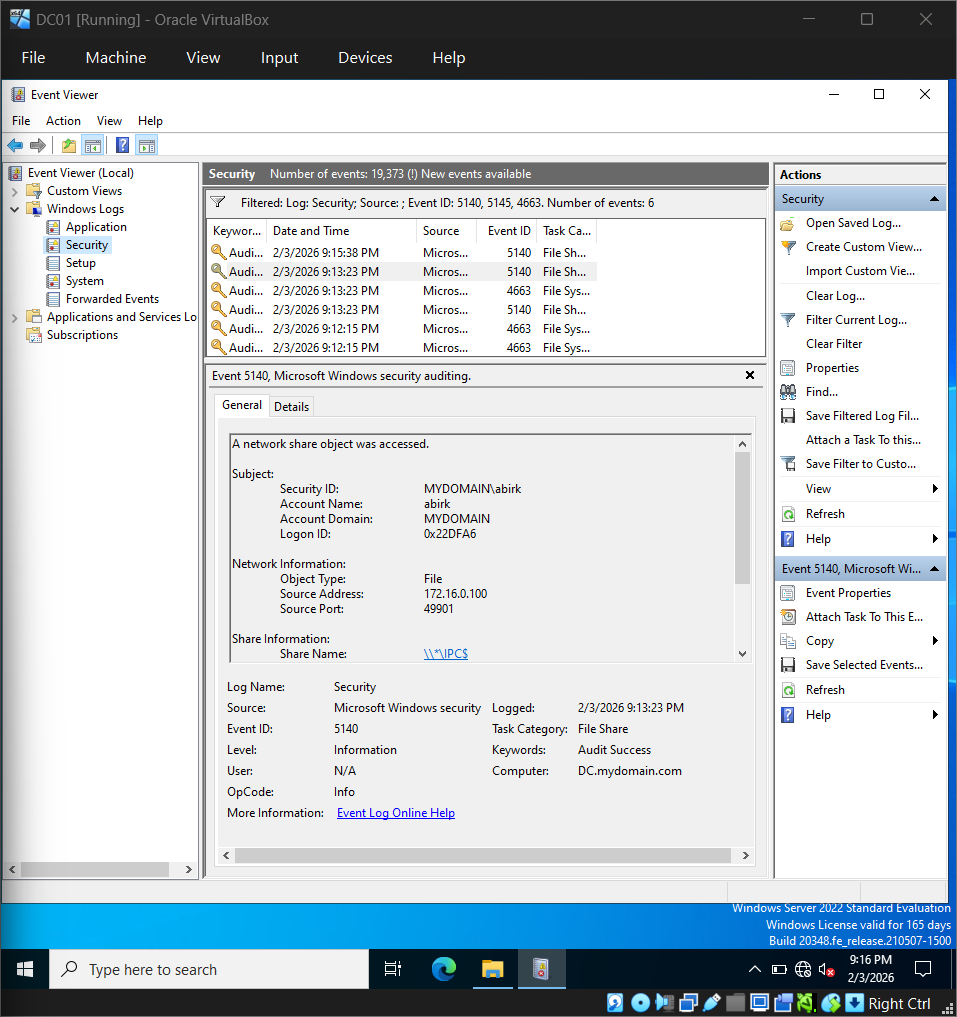Viewport: 957px width, 1017px height.
Task: Click the Task View taskbar icon
Action: (x=393, y=970)
